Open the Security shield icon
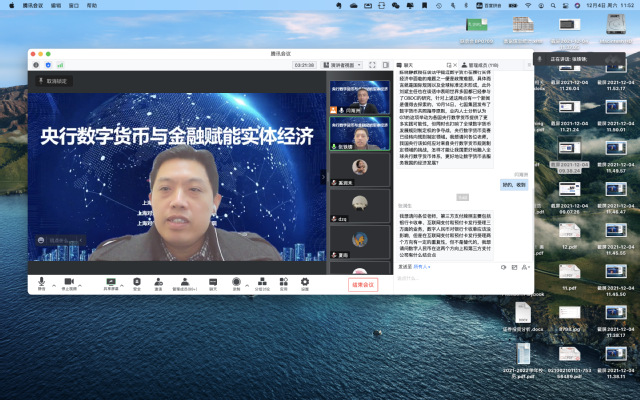Screen dimensions: 640x400 click(137, 283)
